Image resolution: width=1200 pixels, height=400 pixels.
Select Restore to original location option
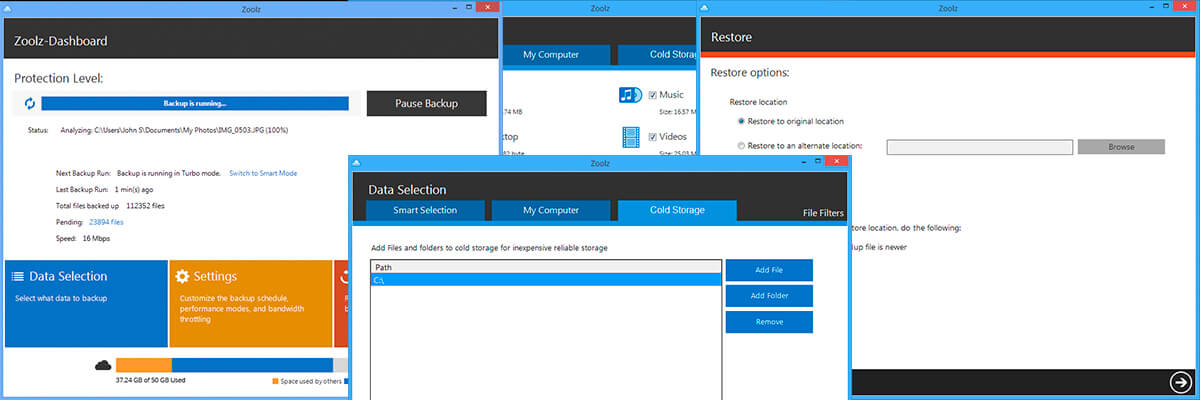(x=741, y=121)
